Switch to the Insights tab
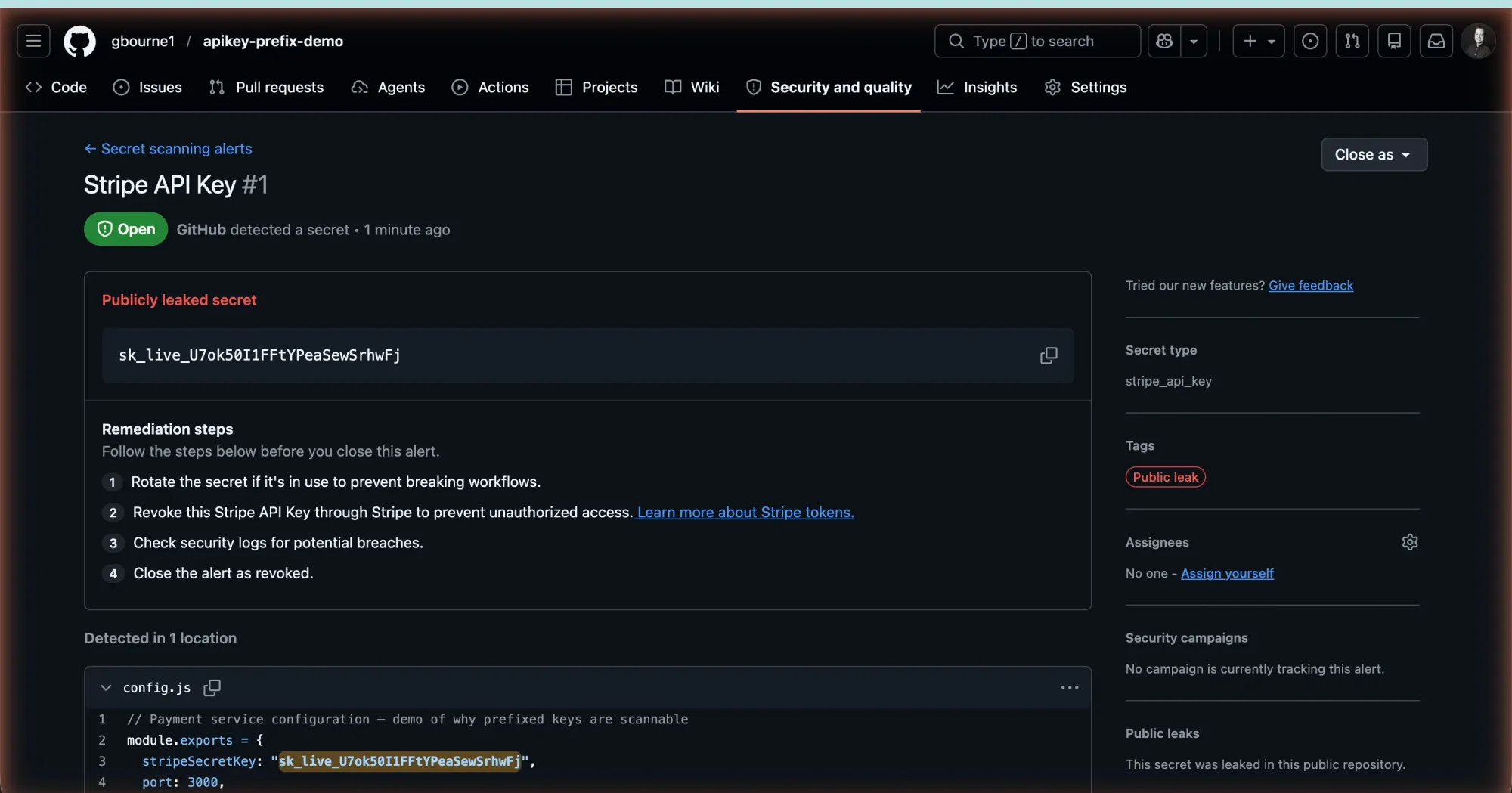The image size is (1512, 793). click(978, 87)
